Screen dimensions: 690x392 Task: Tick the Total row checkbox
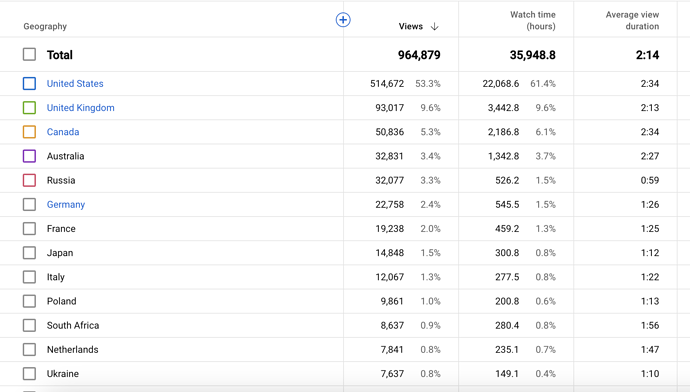pos(29,55)
